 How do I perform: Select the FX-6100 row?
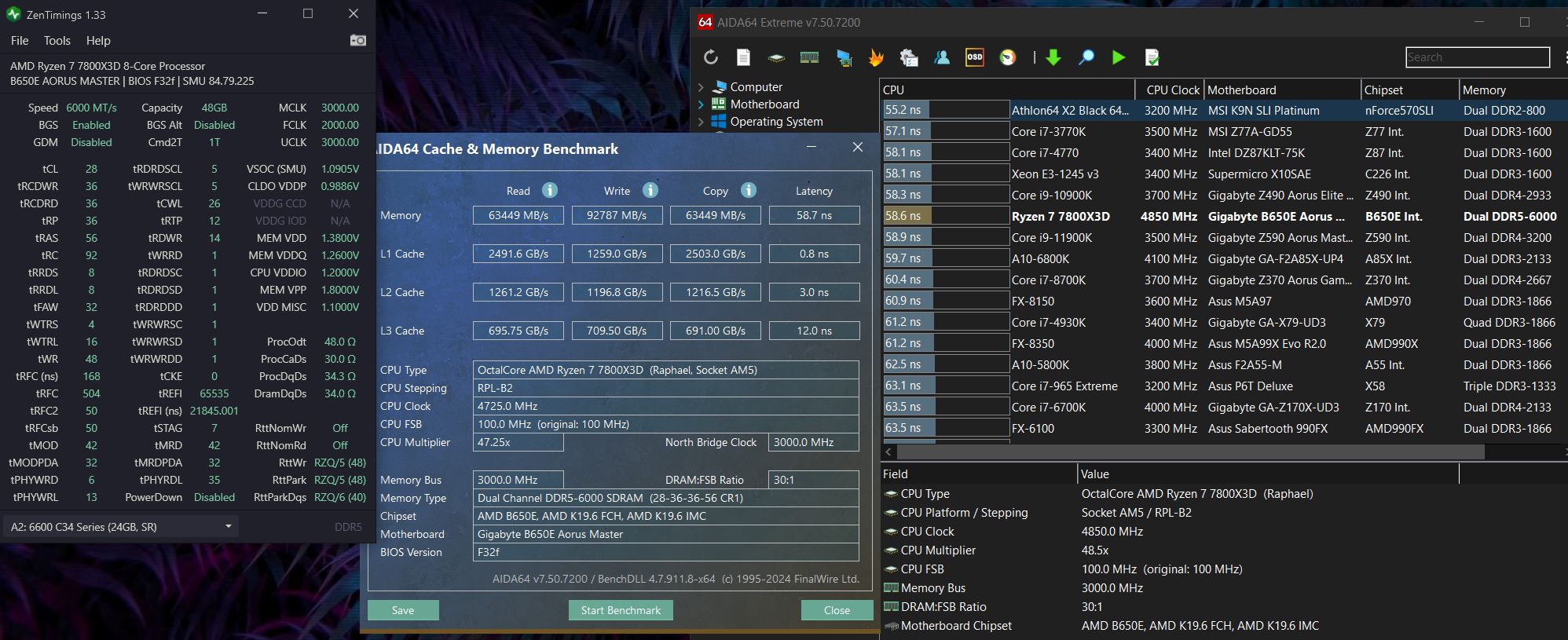click(x=1224, y=429)
